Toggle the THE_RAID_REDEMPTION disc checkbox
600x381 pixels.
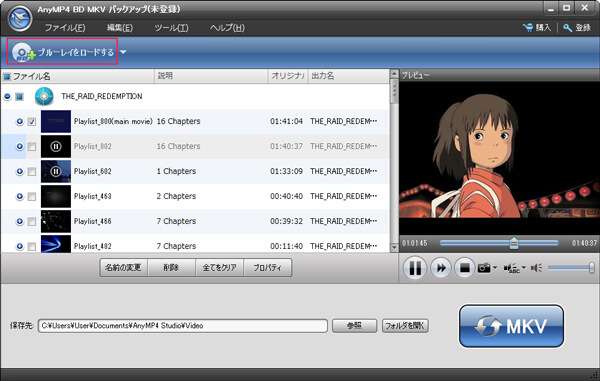19,96
